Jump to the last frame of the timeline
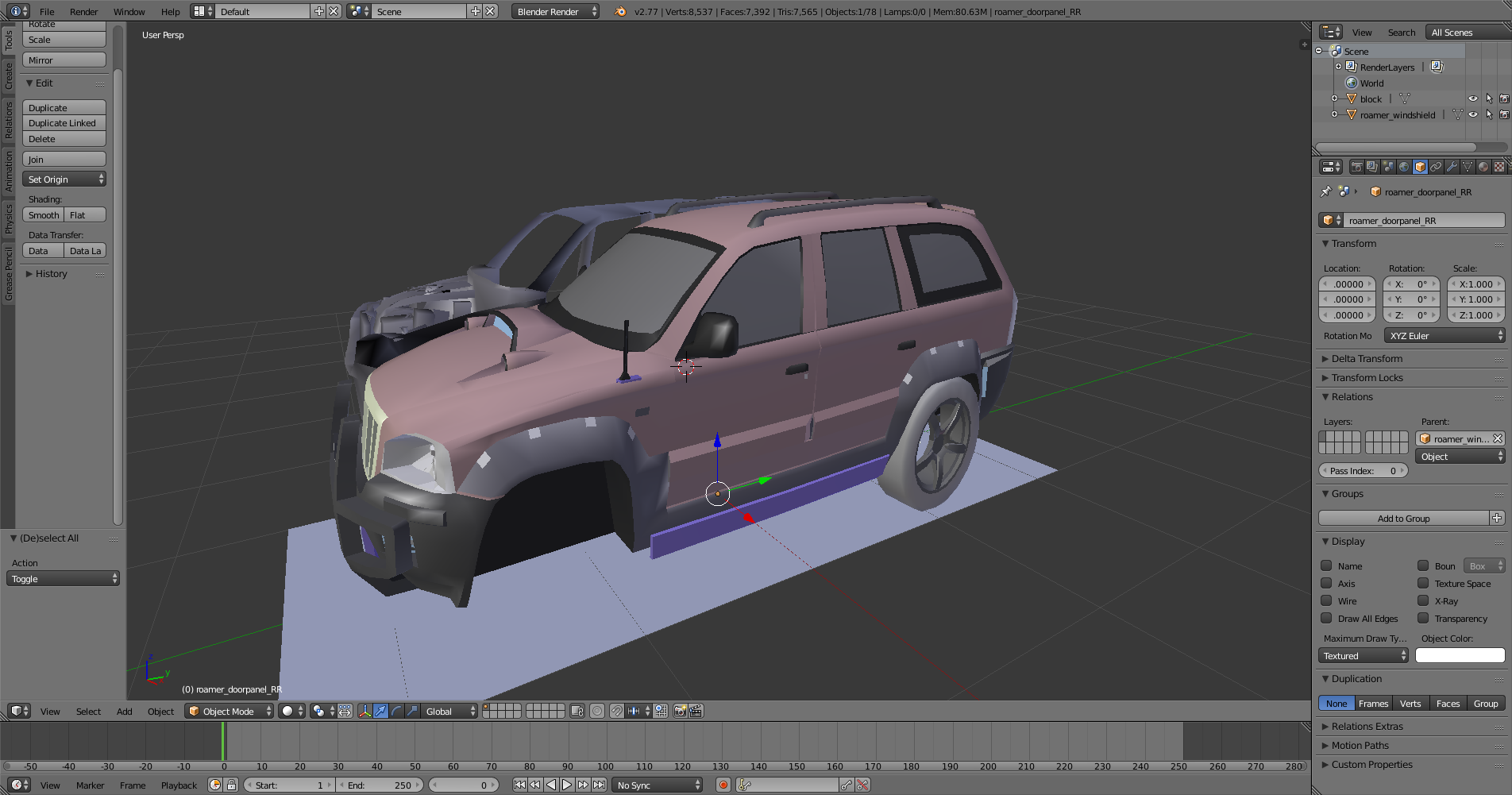This screenshot has width=1512, height=795. [599, 785]
